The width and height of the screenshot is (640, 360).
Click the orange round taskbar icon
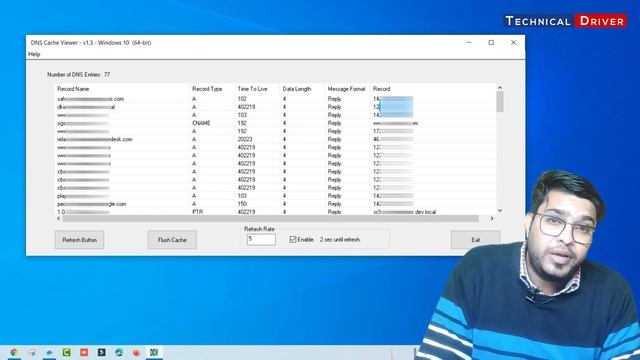point(136,352)
